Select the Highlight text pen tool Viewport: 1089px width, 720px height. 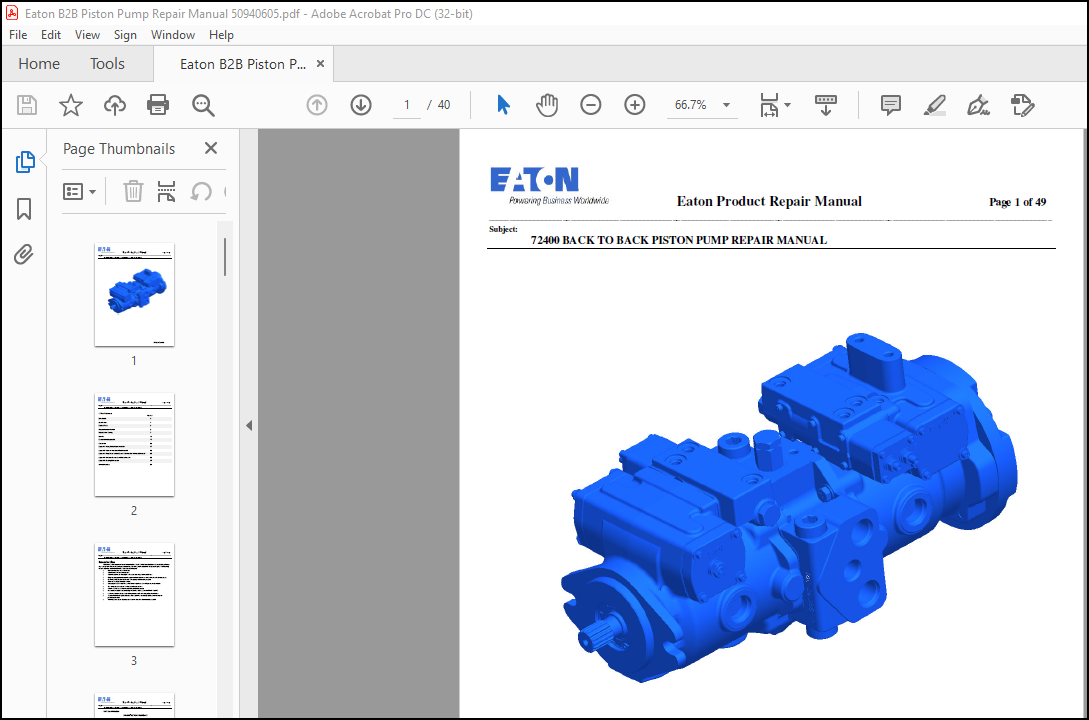pos(935,105)
